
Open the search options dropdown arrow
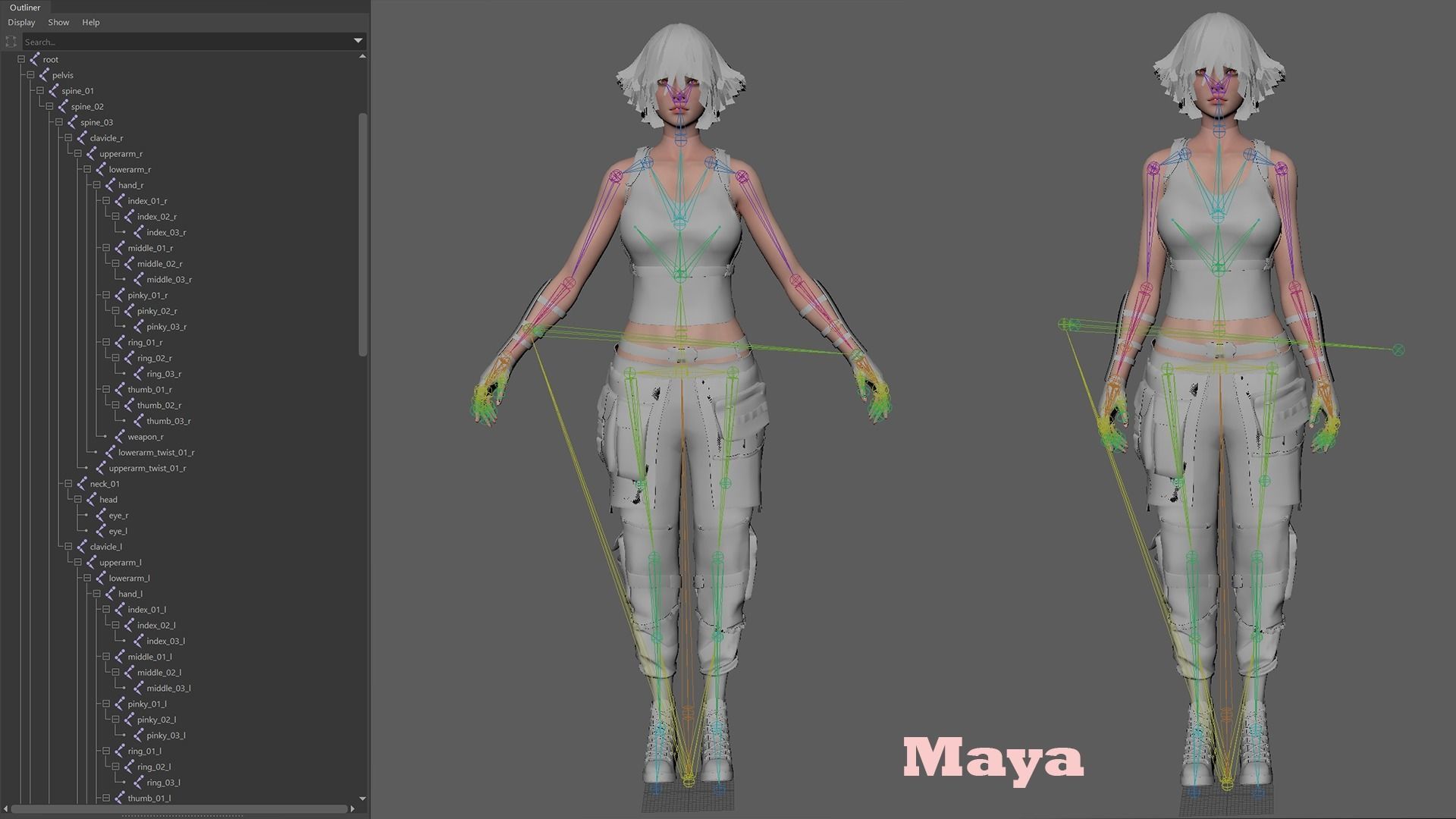click(358, 41)
